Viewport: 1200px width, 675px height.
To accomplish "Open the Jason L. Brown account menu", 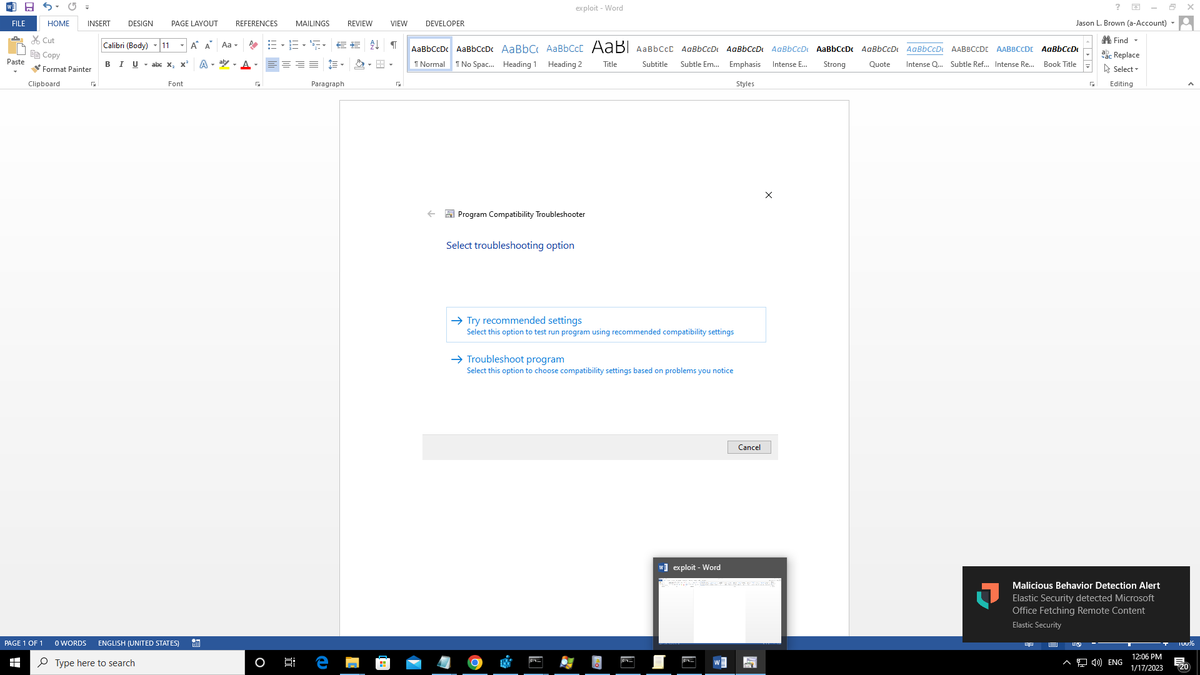I will pyautogui.click(x=1126, y=23).
